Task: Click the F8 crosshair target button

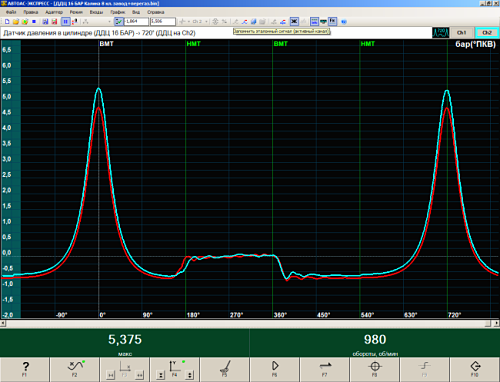Action: pos(375,369)
